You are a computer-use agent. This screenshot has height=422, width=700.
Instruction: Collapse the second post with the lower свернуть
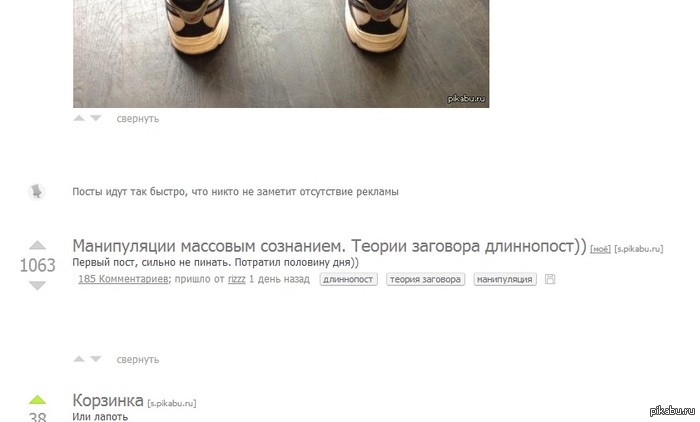click(138, 359)
